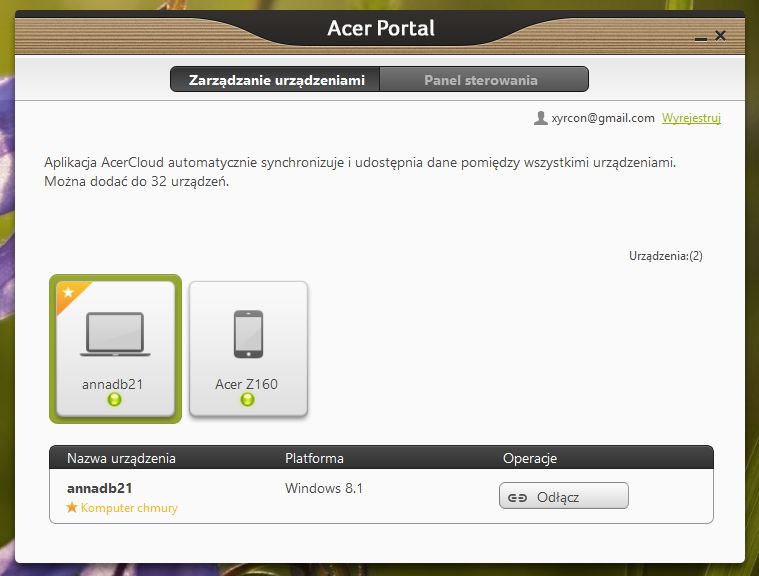The image size is (759, 576).
Task: Click the chain link icon on Odłącz
Action: coord(517,498)
